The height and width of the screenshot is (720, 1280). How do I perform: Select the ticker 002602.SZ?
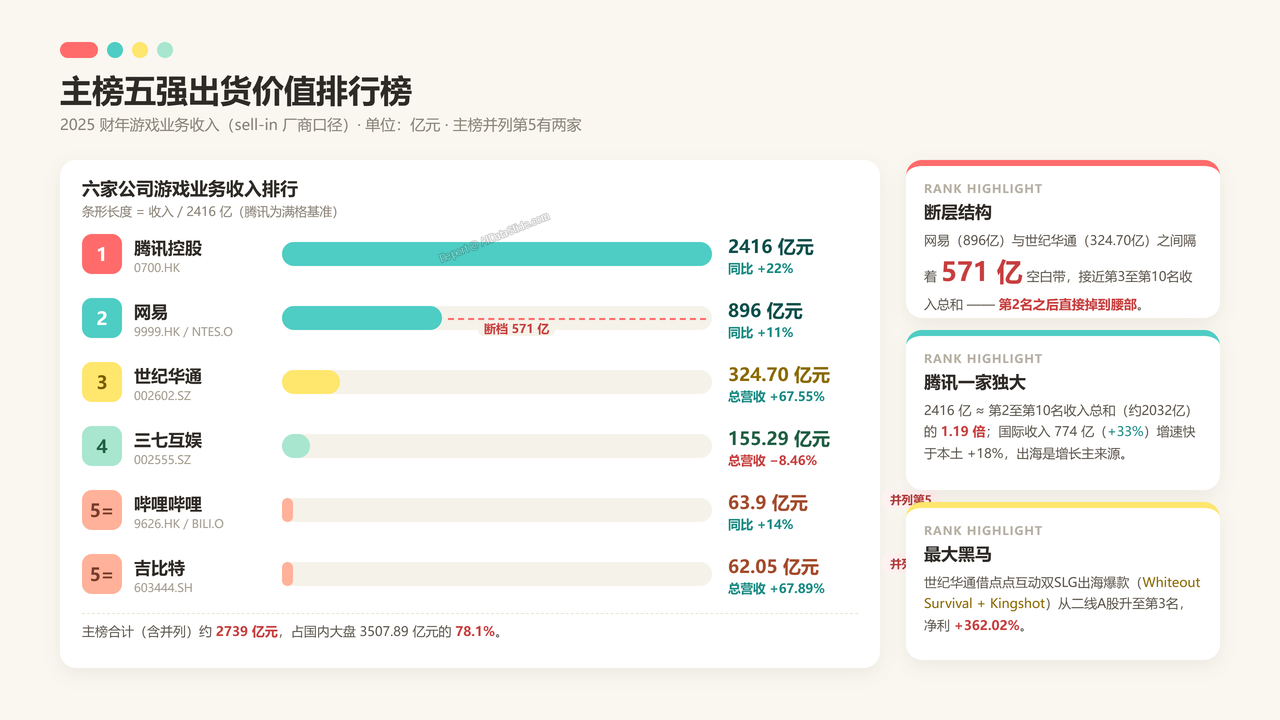click(162, 396)
